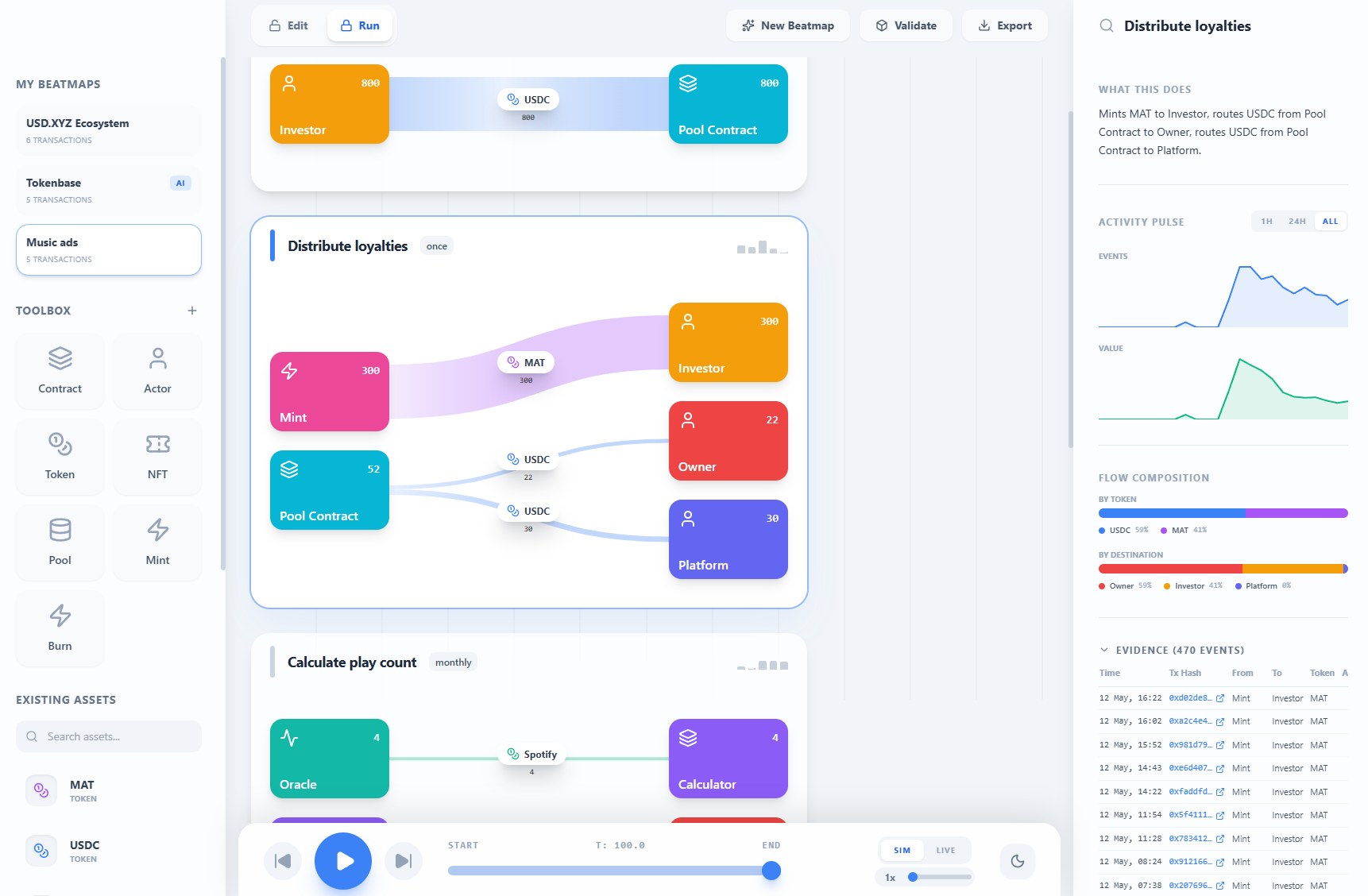Select the Platform node
Image resolution: width=1368 pixels, height=896 pixels.
click(728, 539)
